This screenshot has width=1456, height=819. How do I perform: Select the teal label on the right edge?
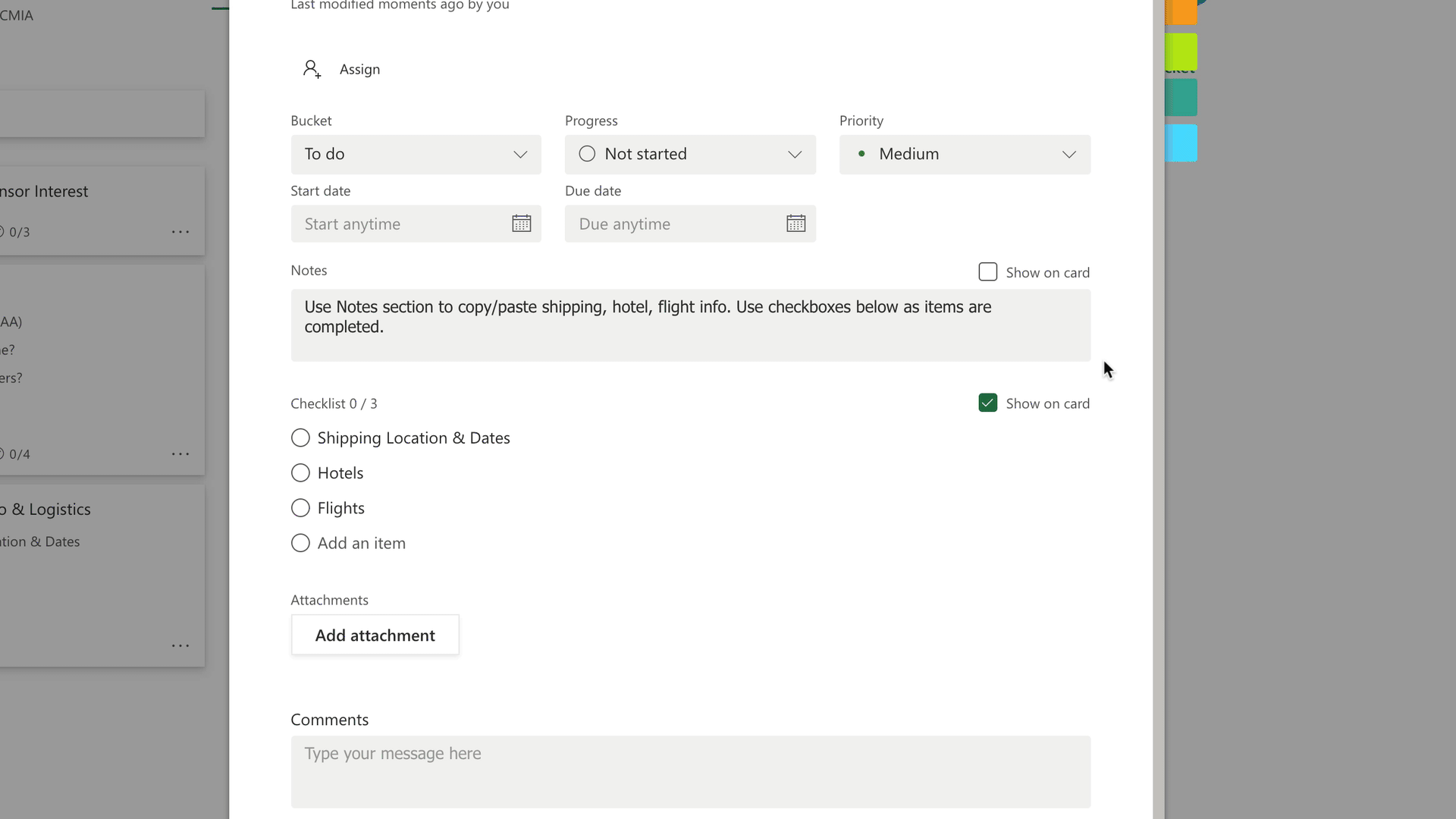(1181, 97)
